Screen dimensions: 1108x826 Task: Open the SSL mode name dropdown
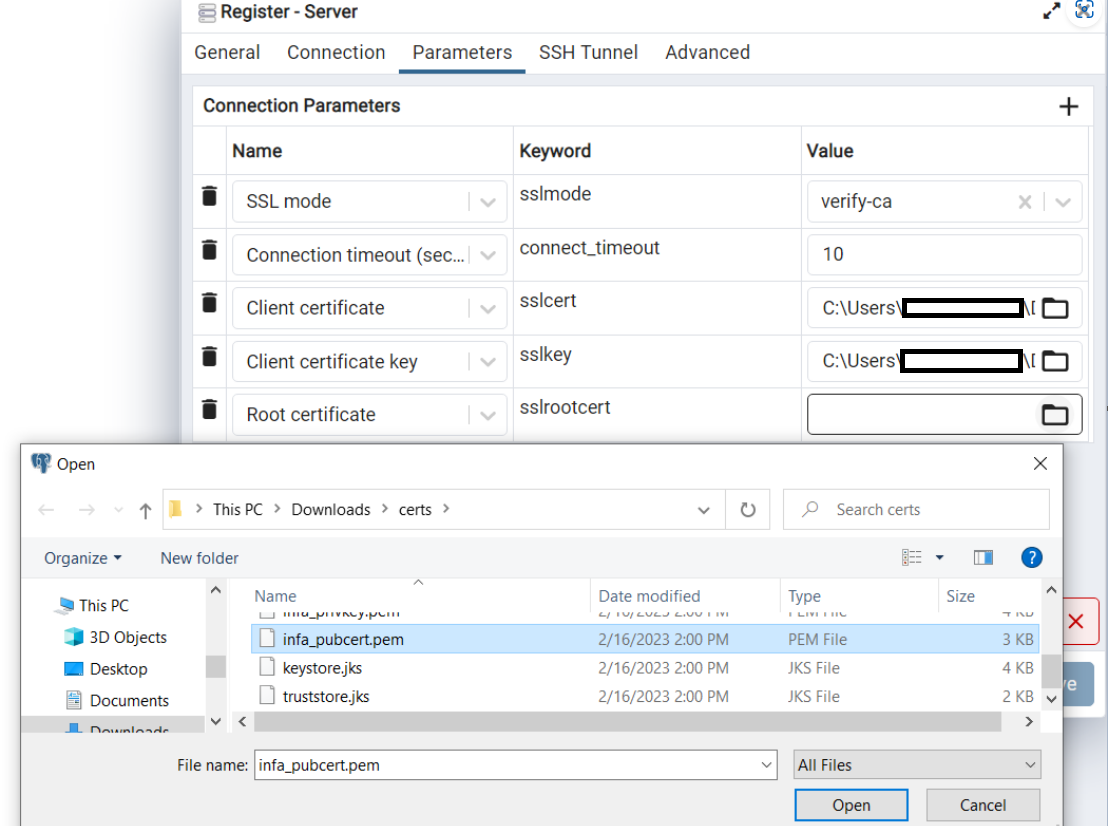[488, 202]
